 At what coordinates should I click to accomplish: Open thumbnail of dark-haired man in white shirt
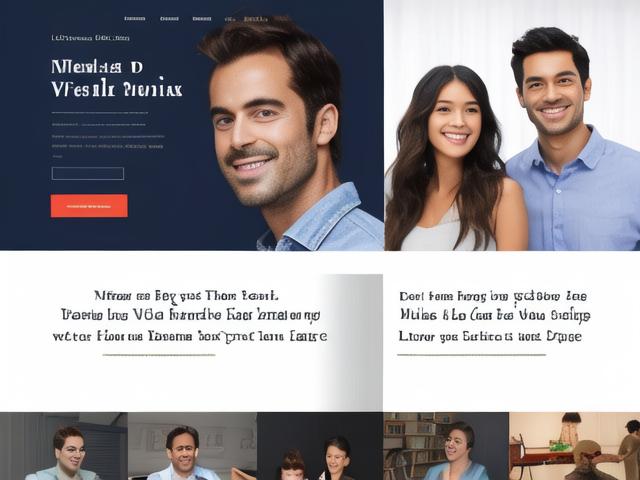(x=192, y=446)
